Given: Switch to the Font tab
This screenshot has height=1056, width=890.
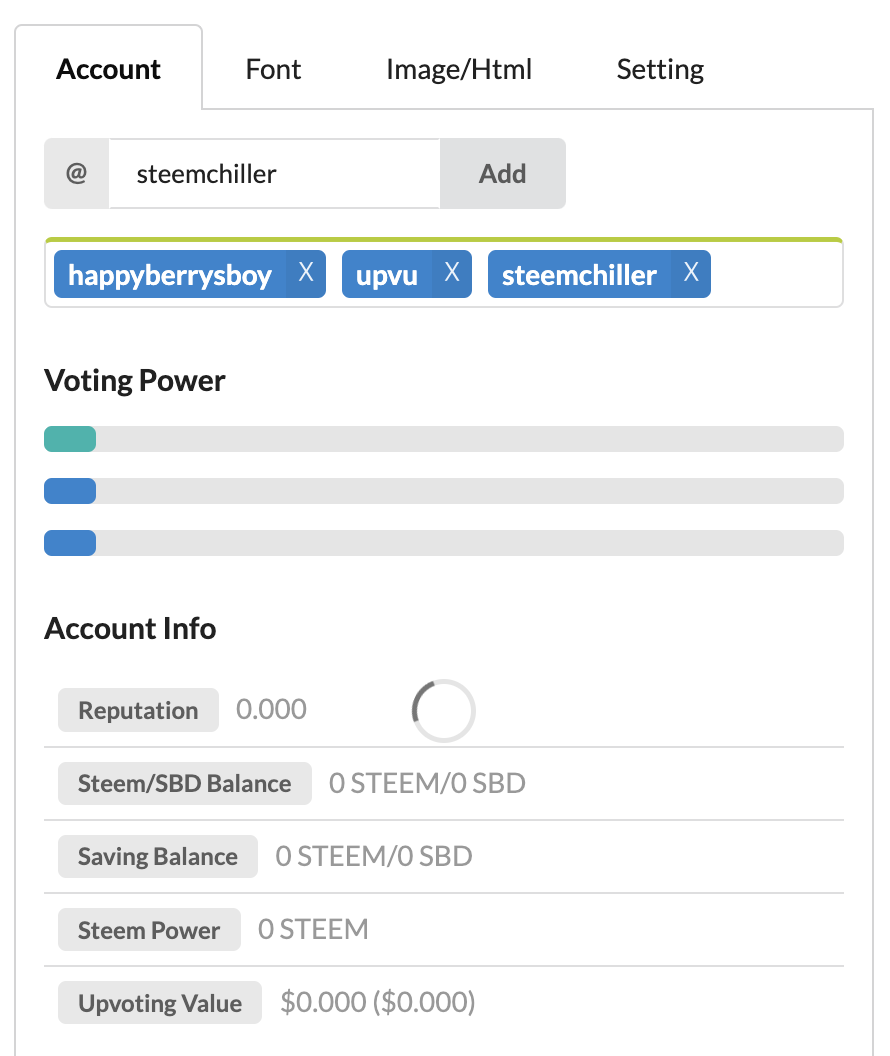Looking at the screenshot, I should pos(273,69).
